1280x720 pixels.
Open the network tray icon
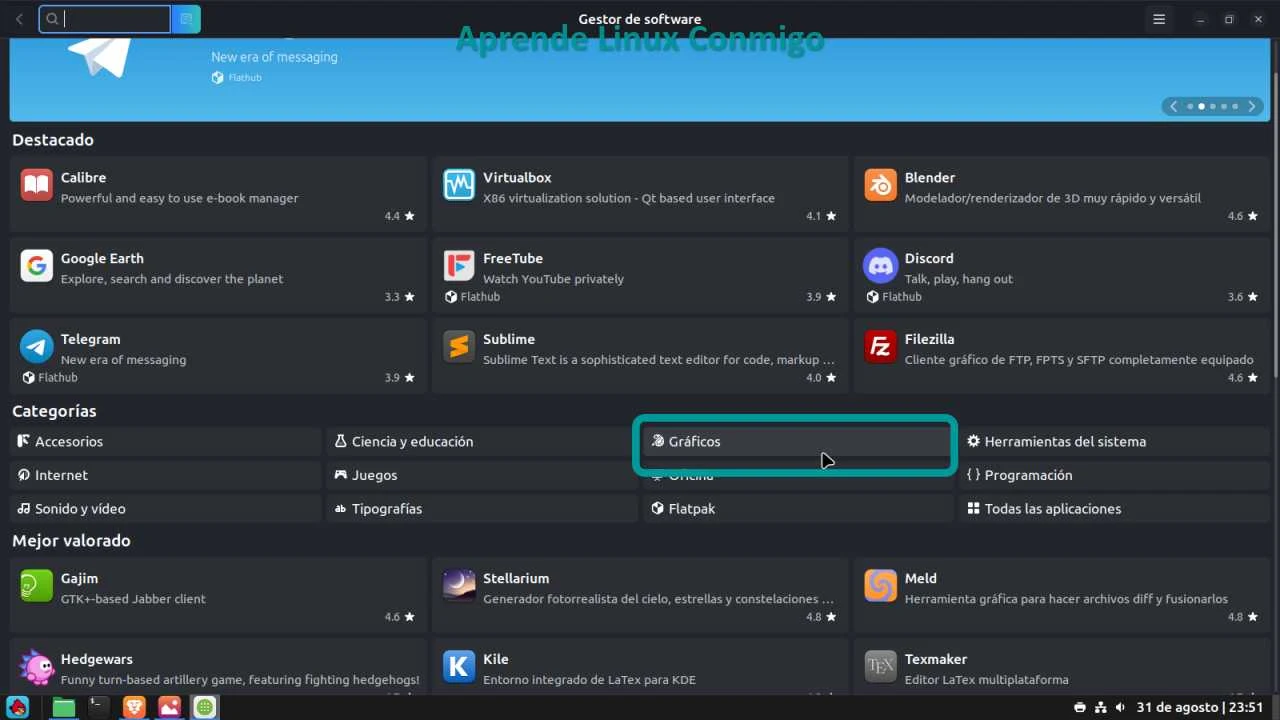click(1100, 708)
